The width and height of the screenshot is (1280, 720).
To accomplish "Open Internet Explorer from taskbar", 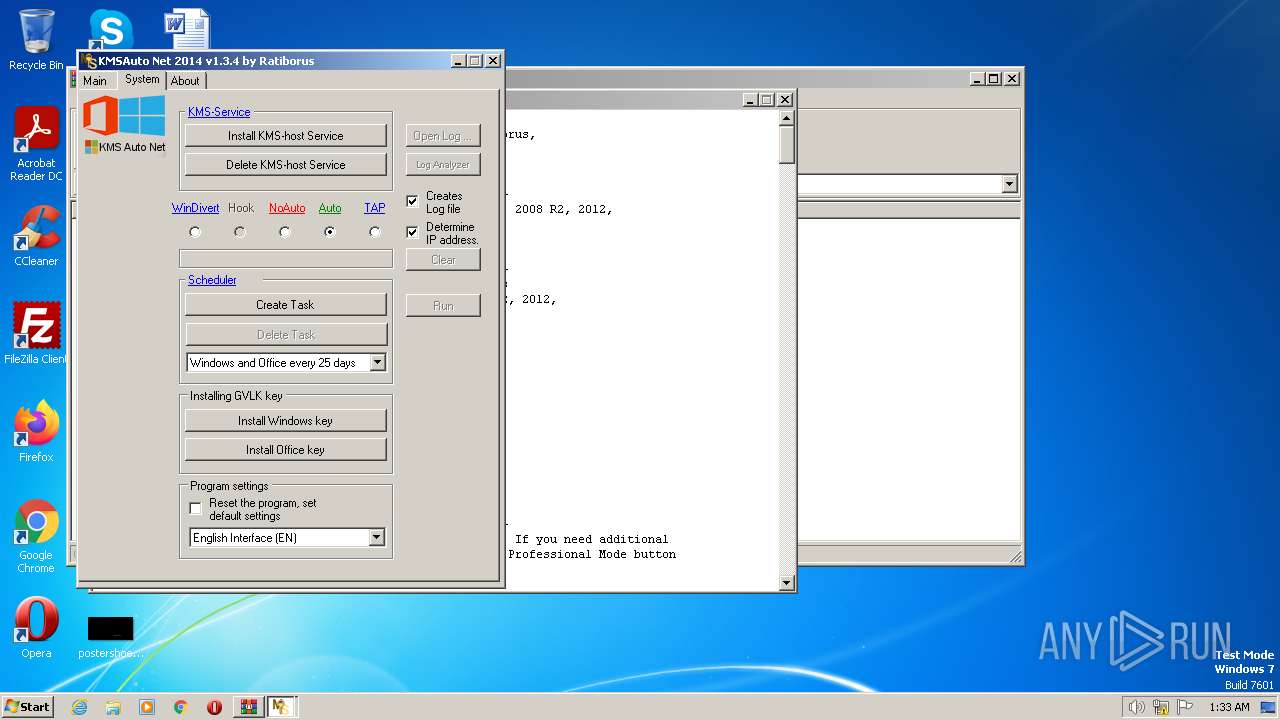I will 79,707.
